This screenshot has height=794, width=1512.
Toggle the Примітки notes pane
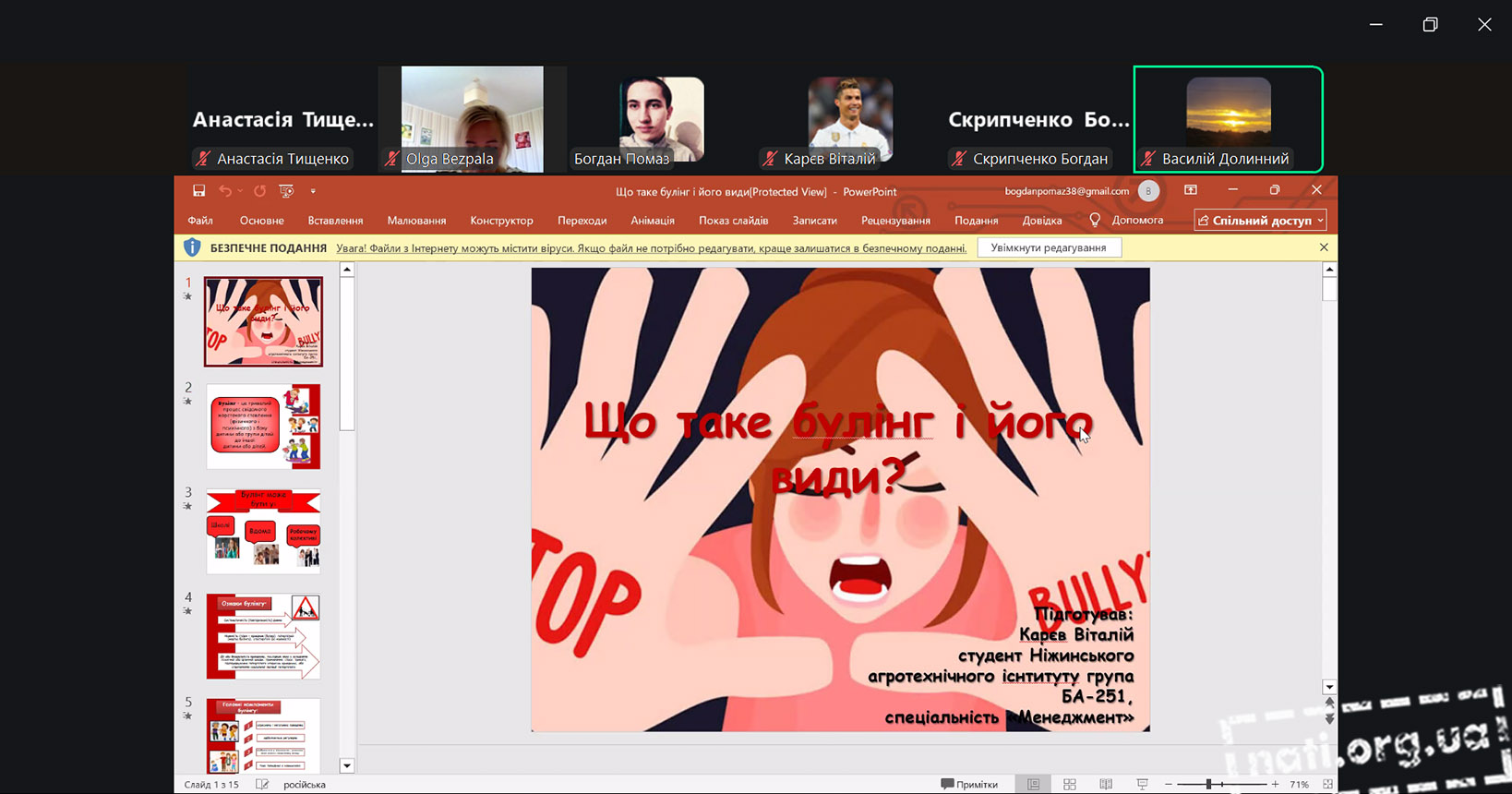point(969,784)
